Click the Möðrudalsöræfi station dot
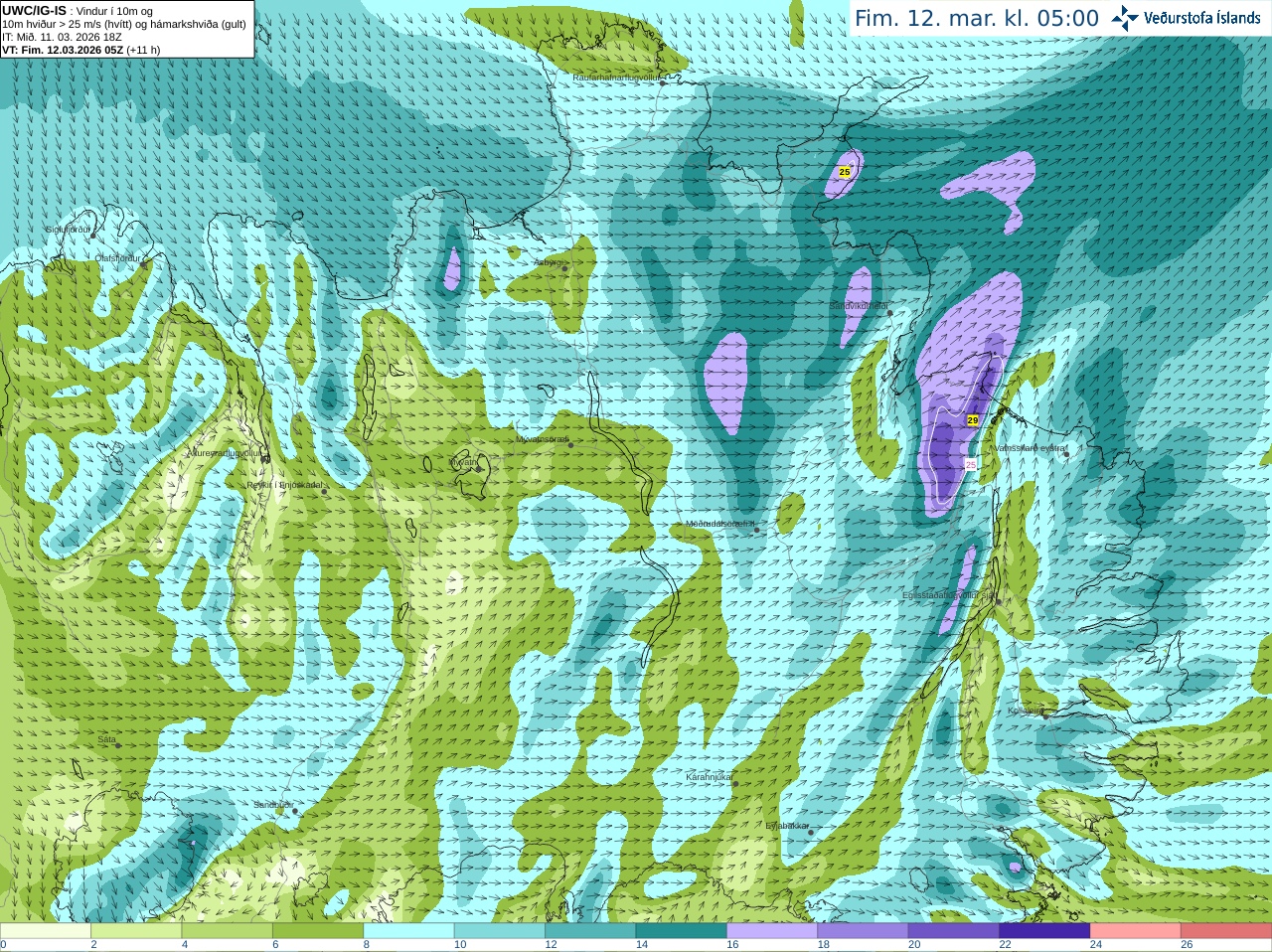 756,530
